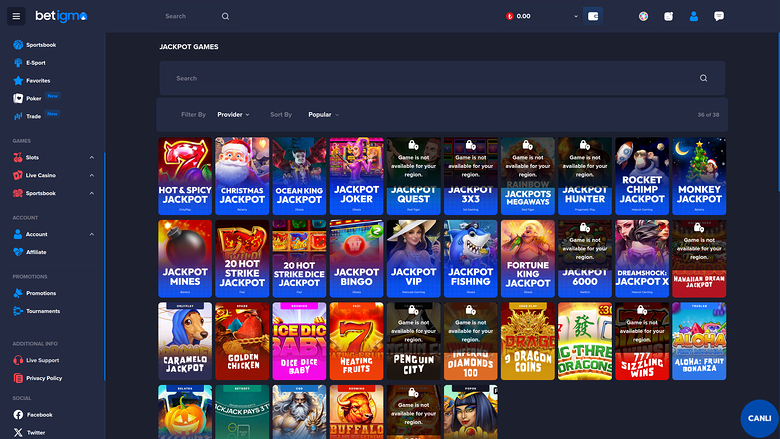
Task: Open Rocket Chimp Jackpot tile
Action: [642, 176]
